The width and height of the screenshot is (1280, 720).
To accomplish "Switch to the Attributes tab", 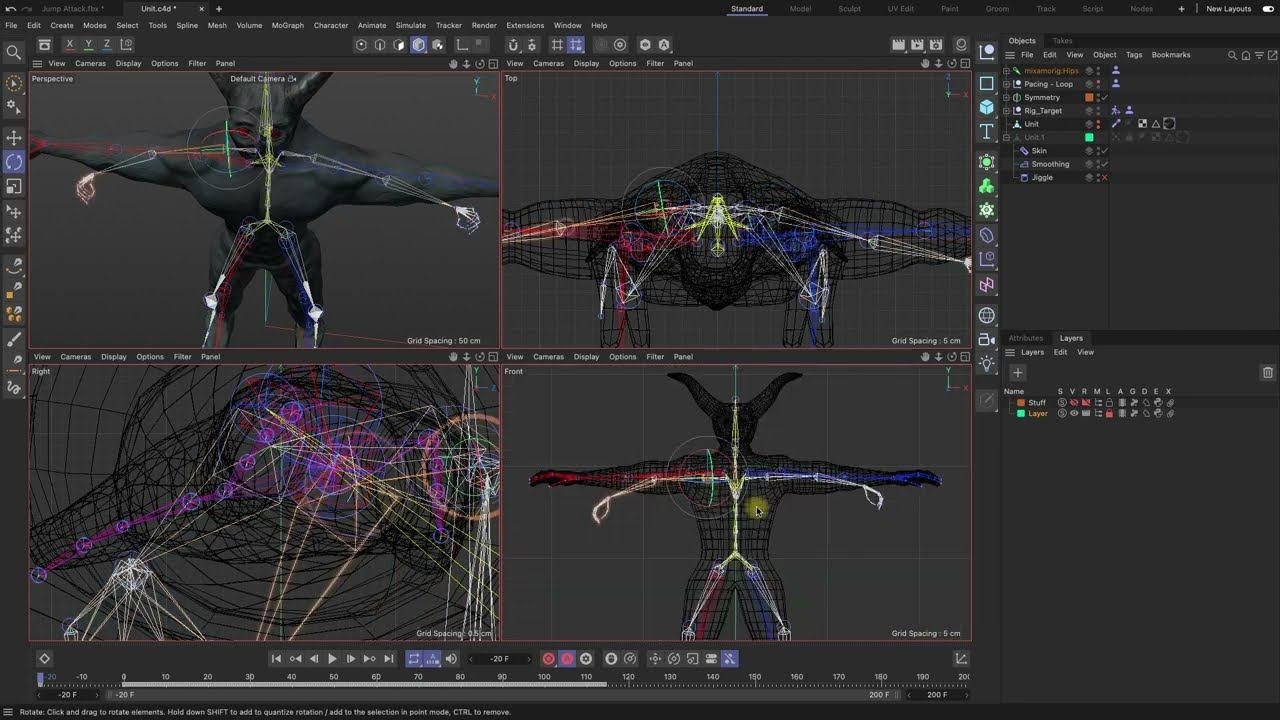I will pyautogui.click(x=1025, y=338).
